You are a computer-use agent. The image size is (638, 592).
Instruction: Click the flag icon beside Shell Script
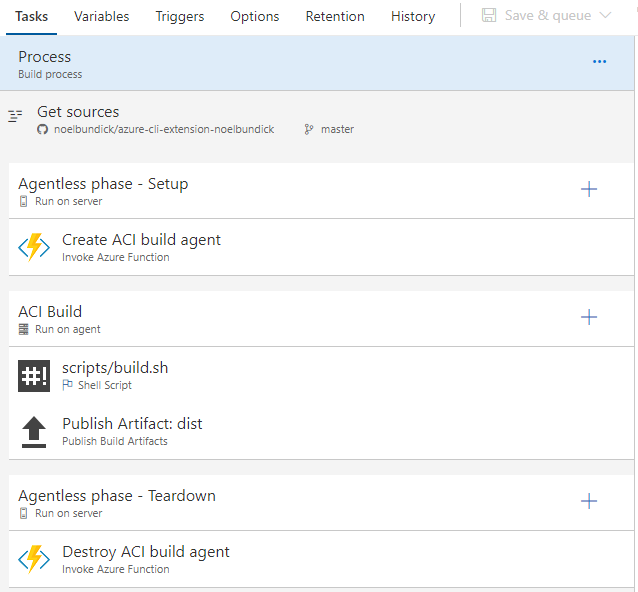[68, 385]
